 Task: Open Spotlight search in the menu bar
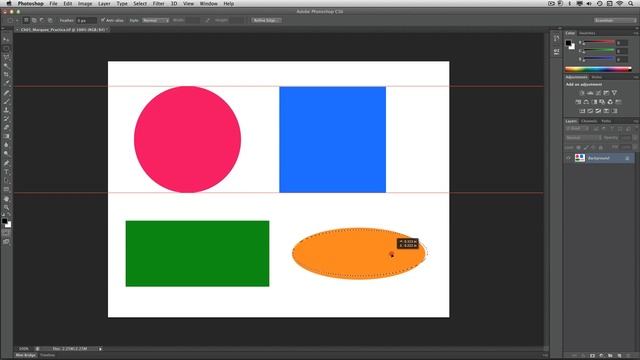tap(630, 4)
